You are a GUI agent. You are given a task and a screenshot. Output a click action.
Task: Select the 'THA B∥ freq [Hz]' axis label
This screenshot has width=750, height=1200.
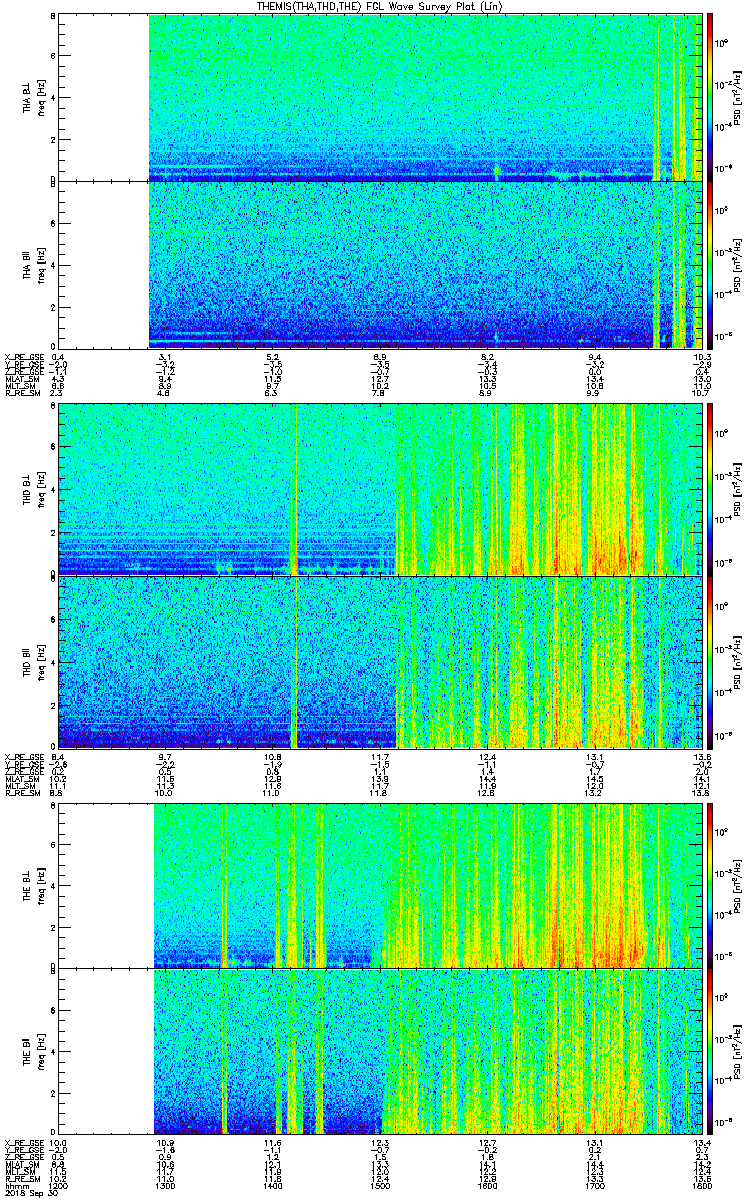[34, 265]
